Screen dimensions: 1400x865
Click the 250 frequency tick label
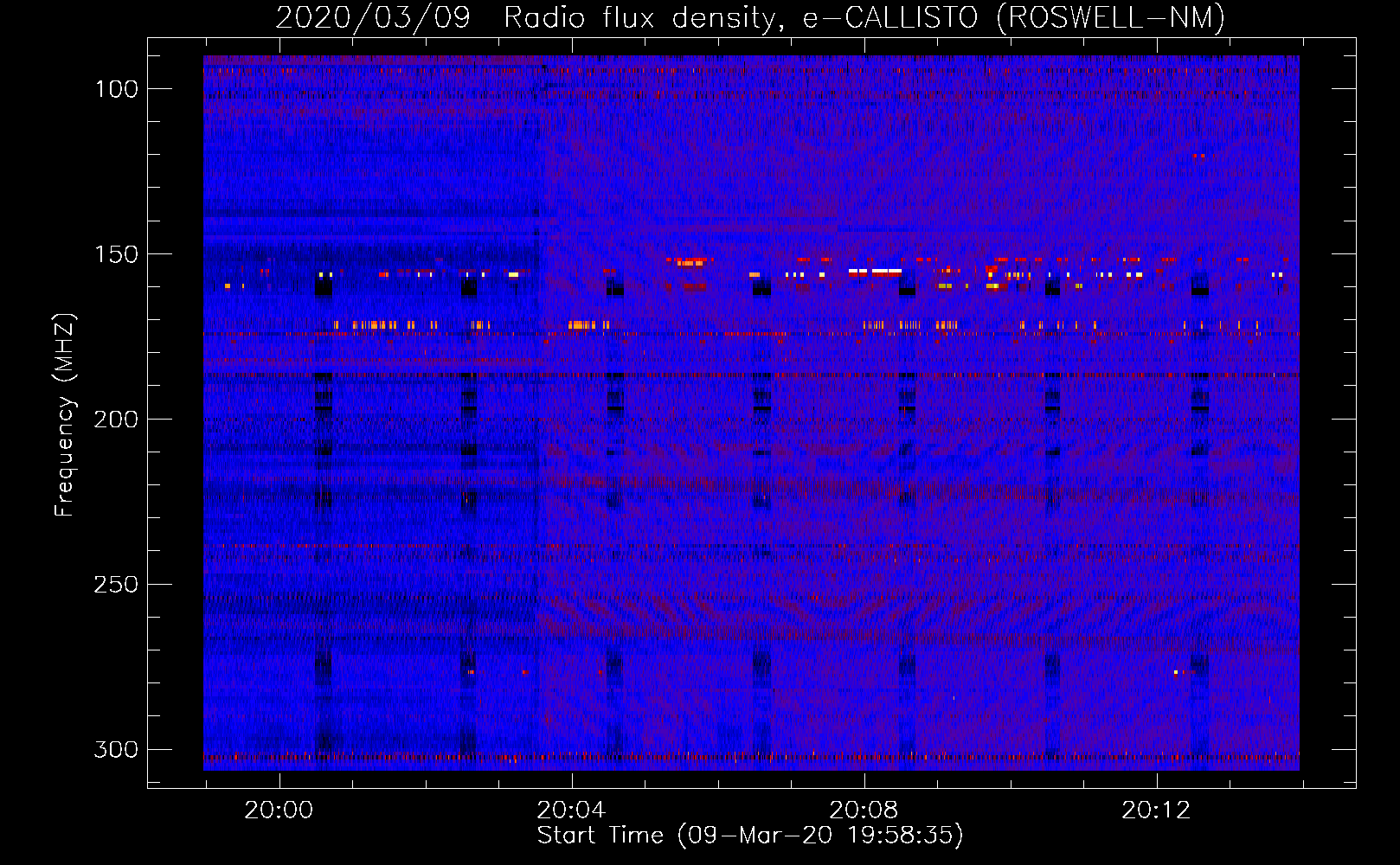point(117,585)
